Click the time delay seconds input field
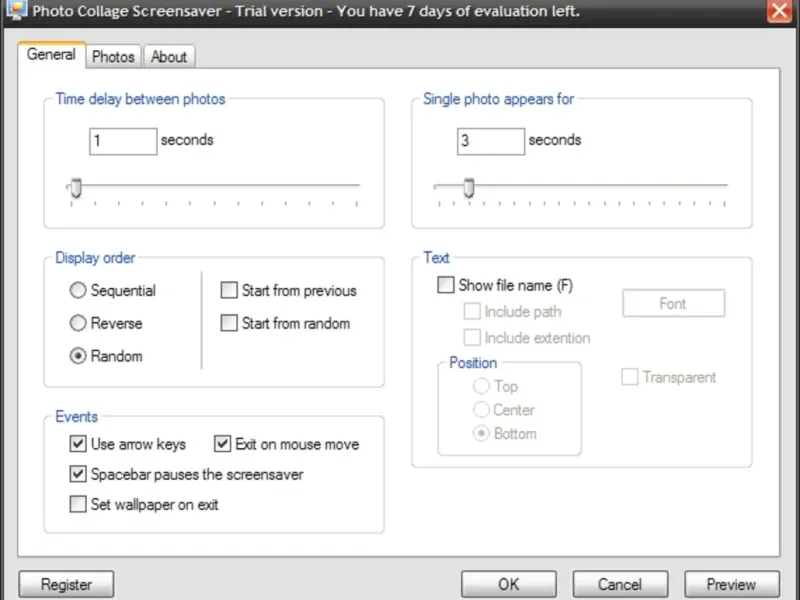This screenshot has height=600, width=800. (x=122, y=141)
